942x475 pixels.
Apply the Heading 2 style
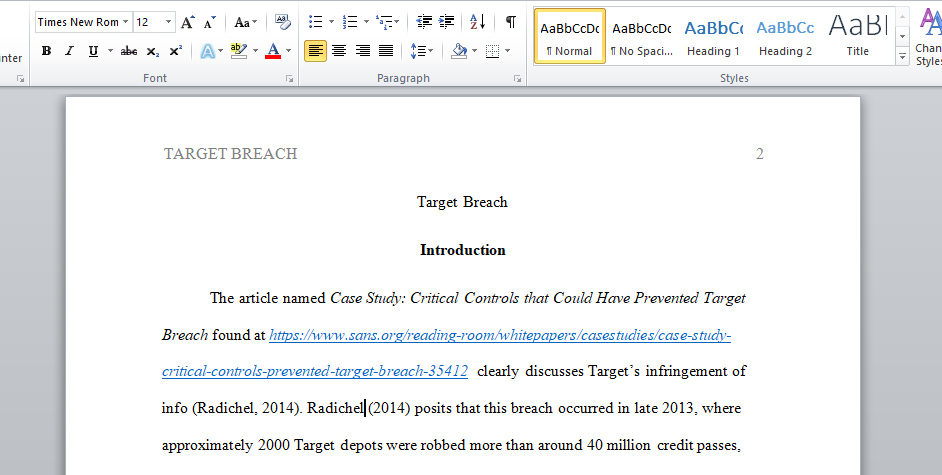pyautogui.click(x=785, y=36)
